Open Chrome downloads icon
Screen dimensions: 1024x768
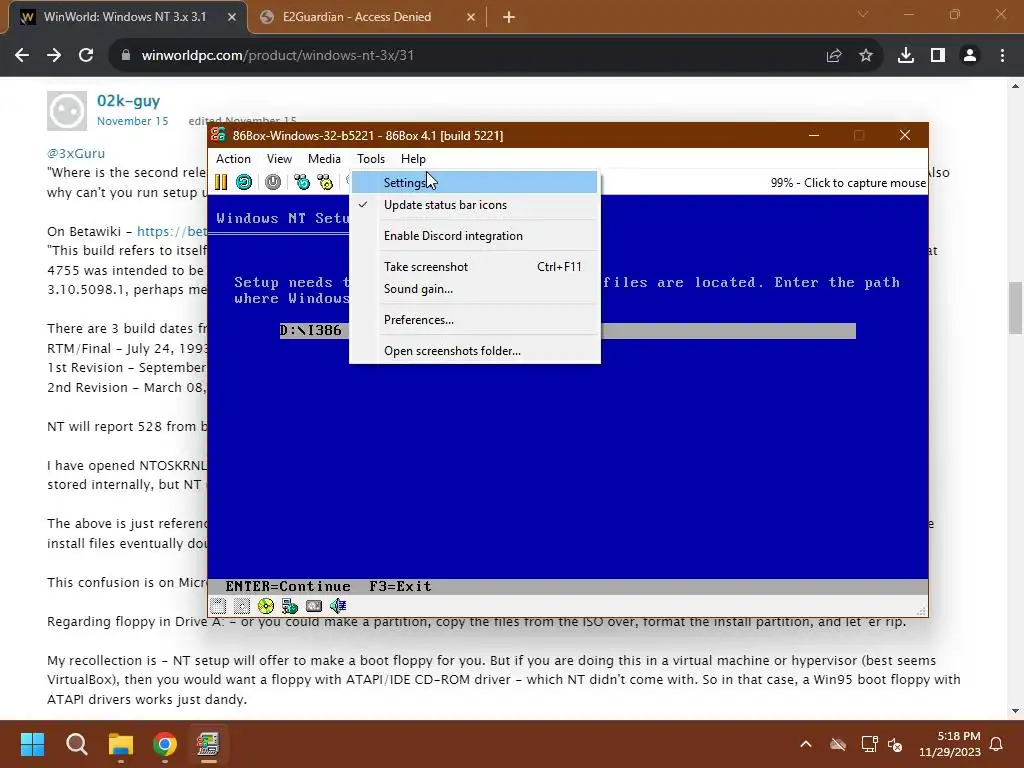click(x=906, y=56)
